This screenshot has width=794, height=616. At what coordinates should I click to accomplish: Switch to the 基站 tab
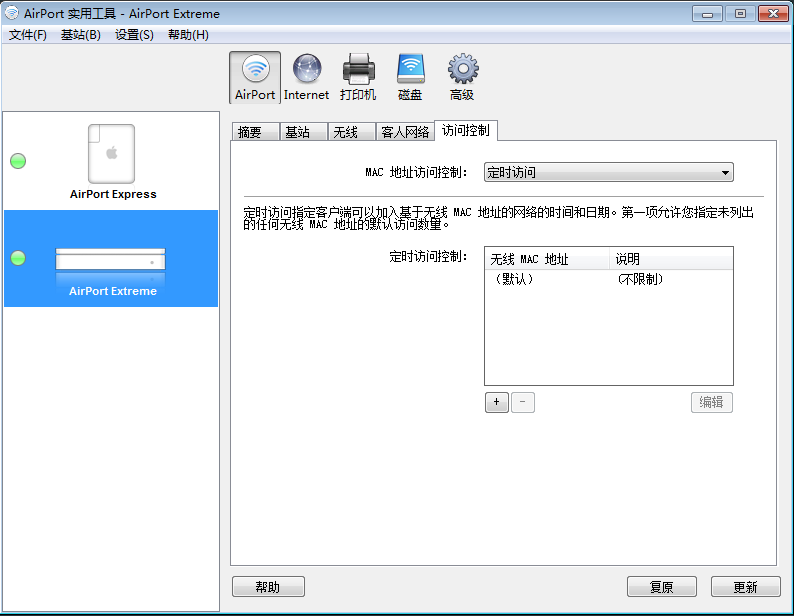pos(298,132)
